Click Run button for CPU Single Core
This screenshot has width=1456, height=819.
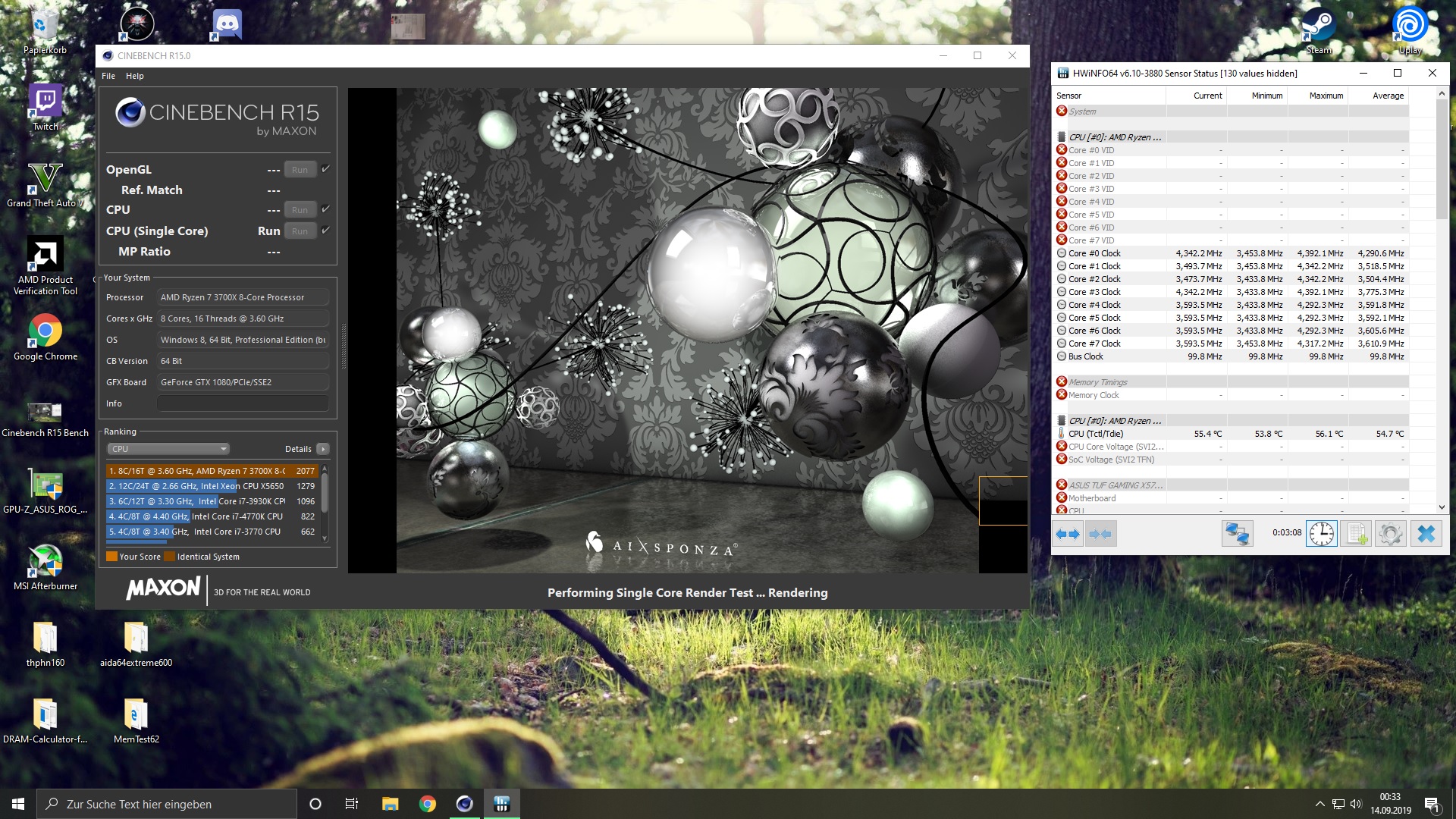300,231
